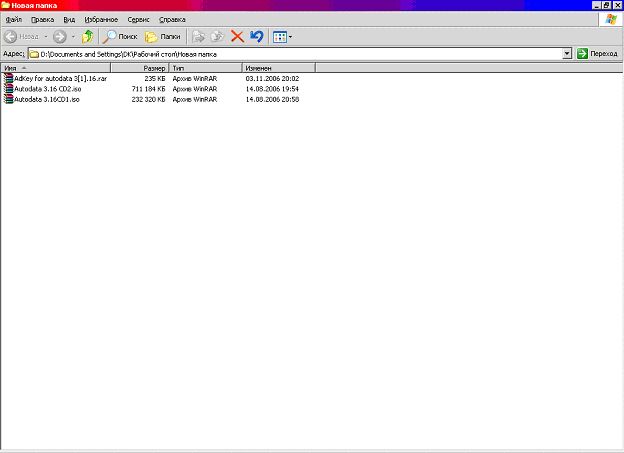The width and height of the screenshot is (624, 453).
Task: Select the Autodata 3.16 CD2.iso file
Action: click(47, 89)
